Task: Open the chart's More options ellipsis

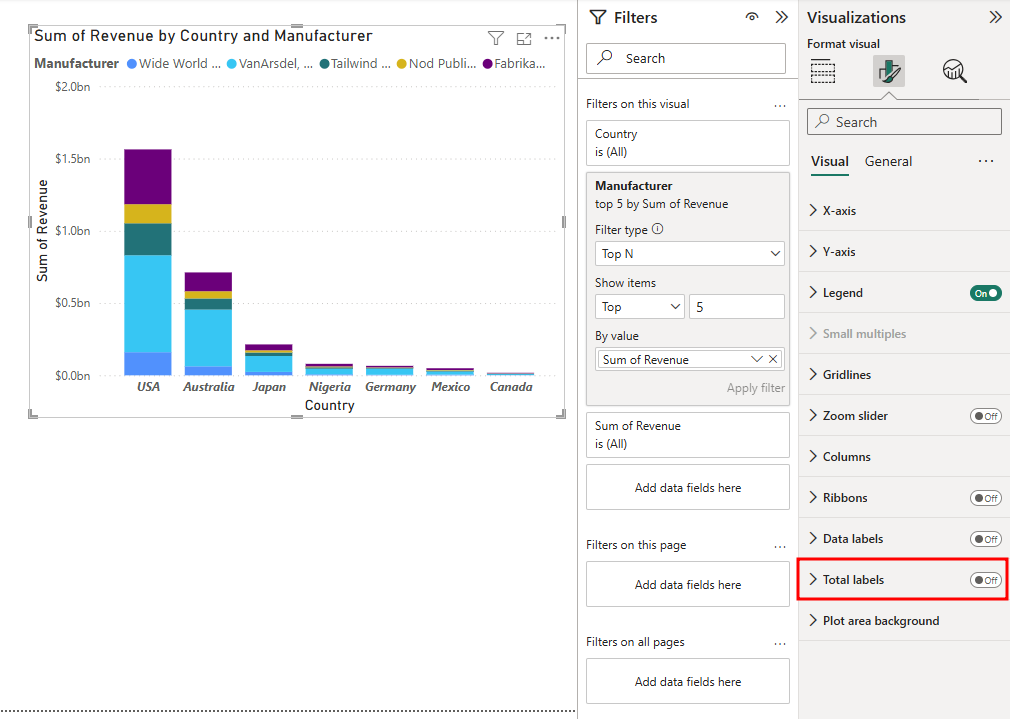Action: (552, 38)
